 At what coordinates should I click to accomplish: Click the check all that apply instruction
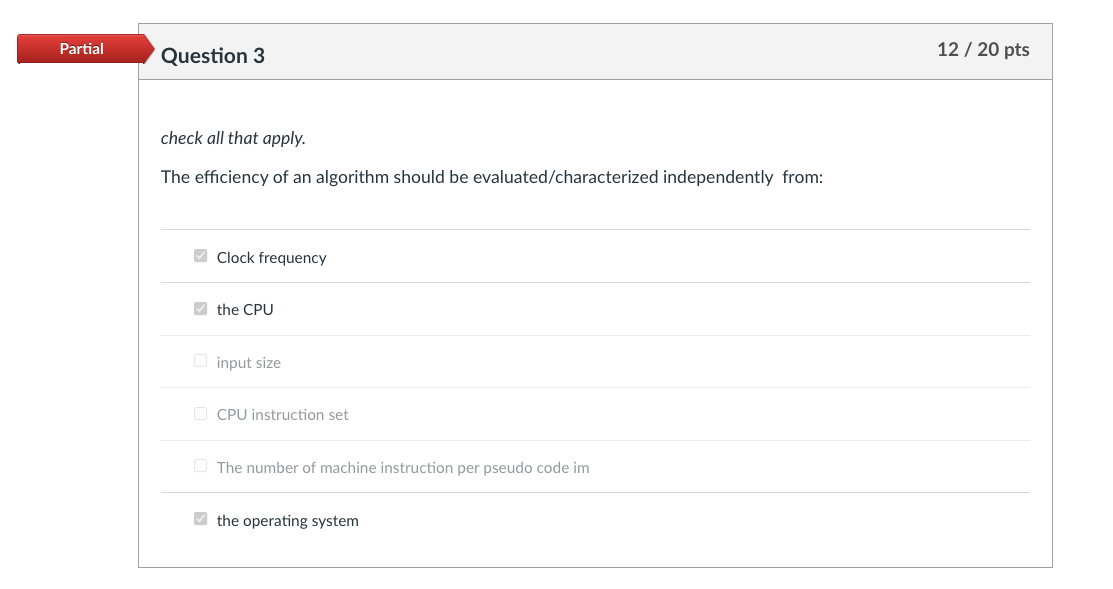(233, 138)
